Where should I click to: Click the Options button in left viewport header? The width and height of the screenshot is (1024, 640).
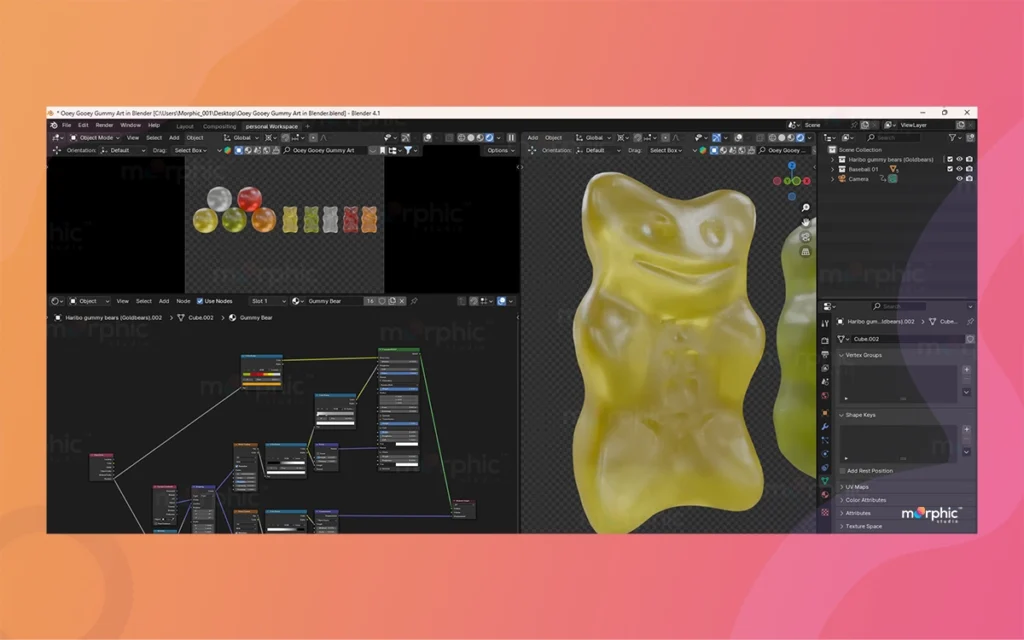coord(499,150)
